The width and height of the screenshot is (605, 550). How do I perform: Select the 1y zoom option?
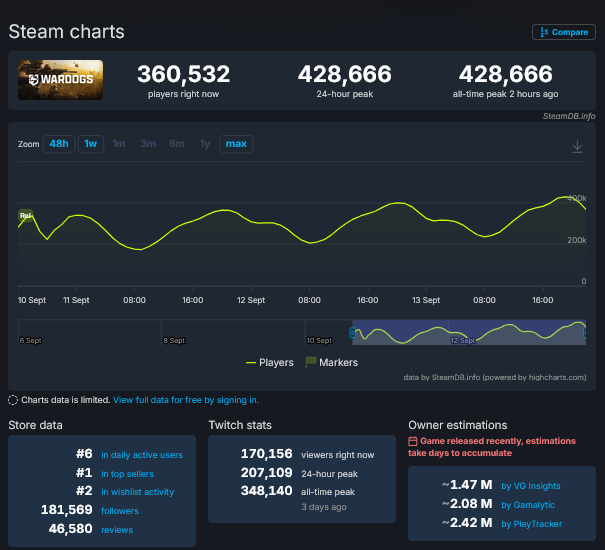click(205, 144)
